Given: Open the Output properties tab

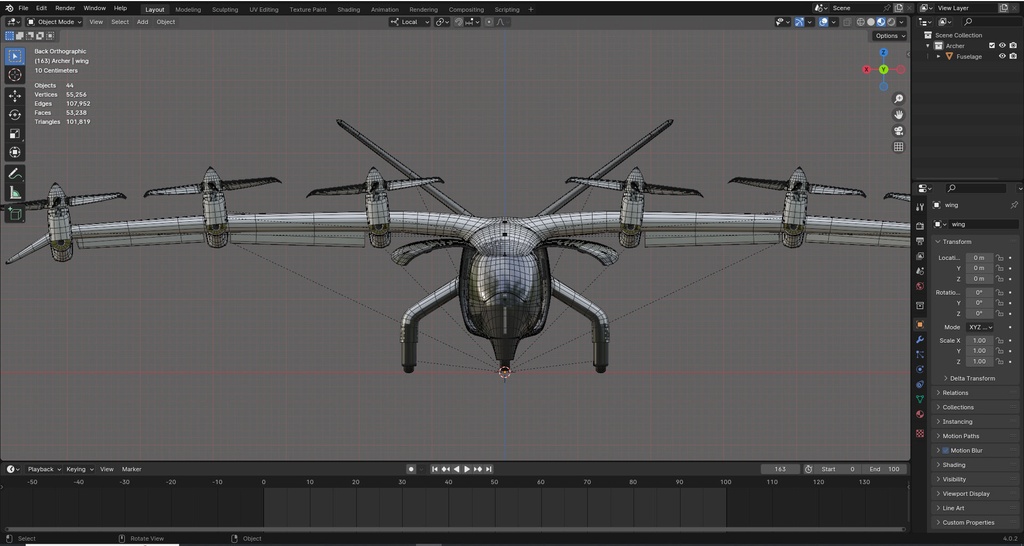Looking at the screenshot, I should coord(920,241).
